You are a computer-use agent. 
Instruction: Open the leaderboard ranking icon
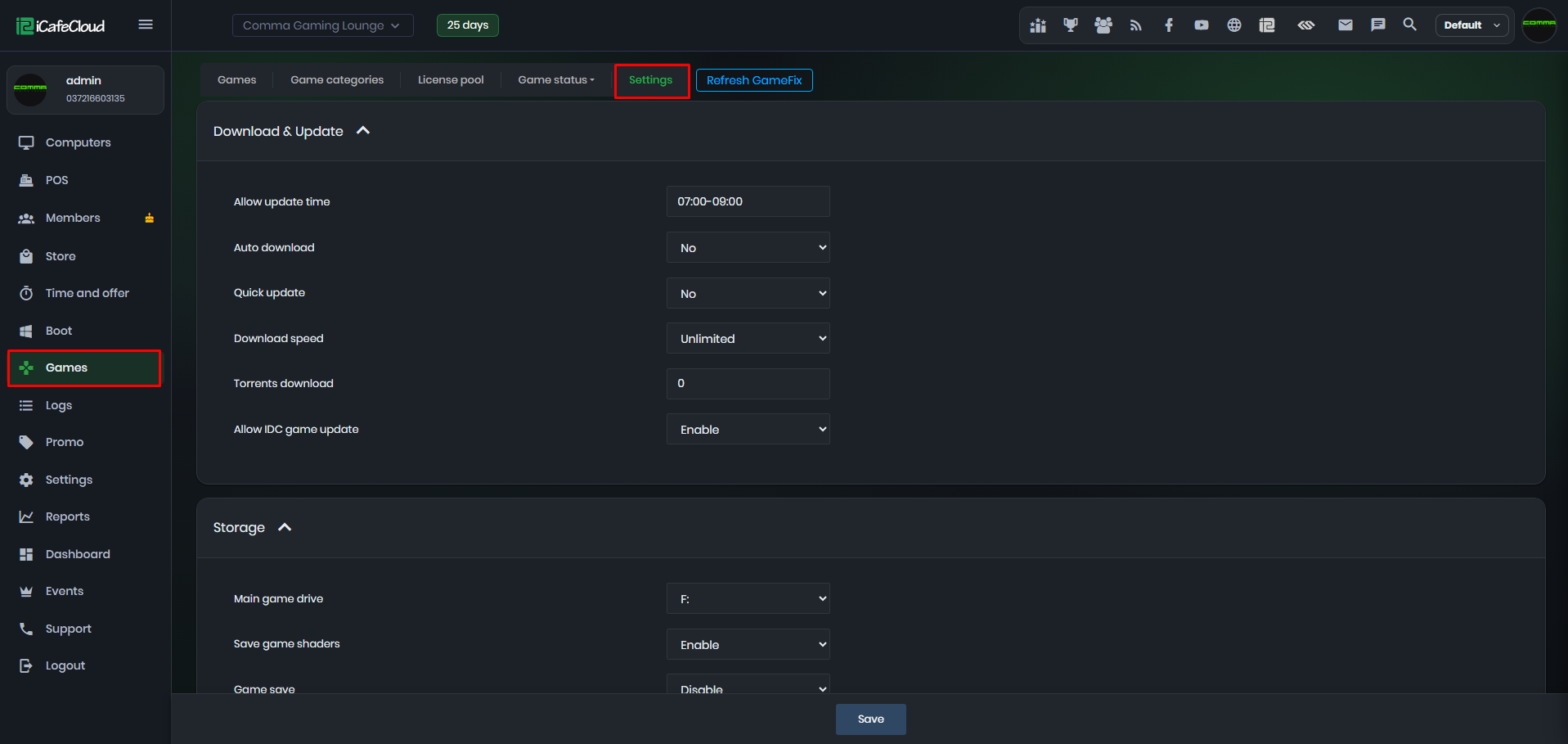tap(1038, 25)
